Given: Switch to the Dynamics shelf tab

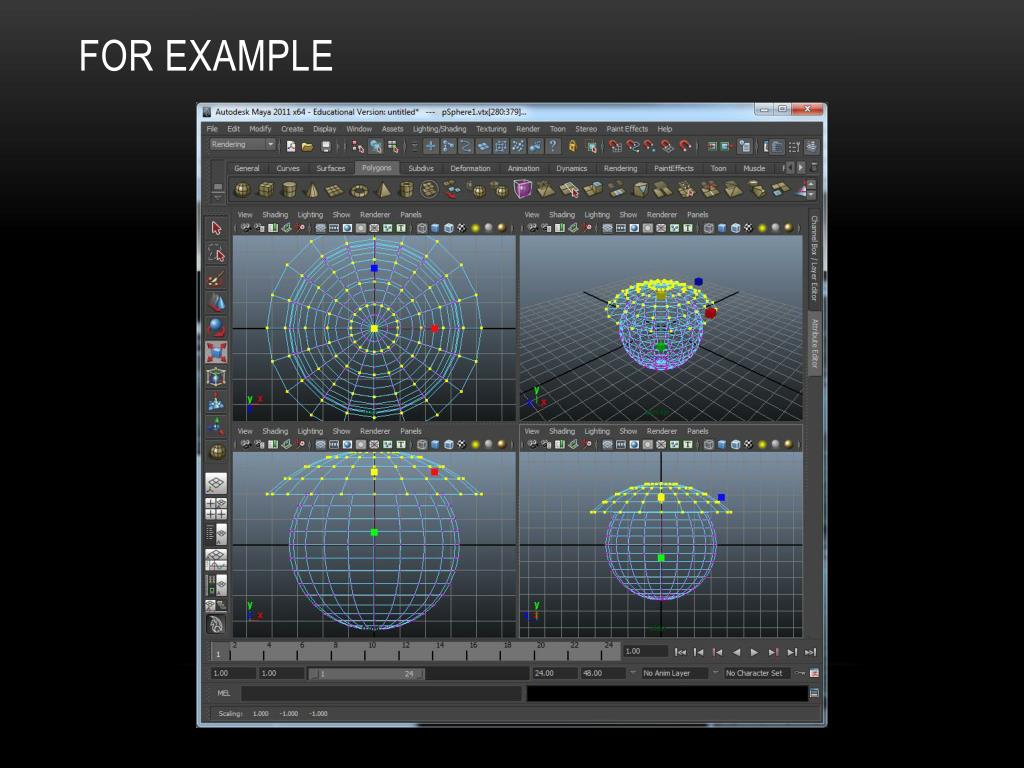Looking at the screenshot, I should coord(571,168).
